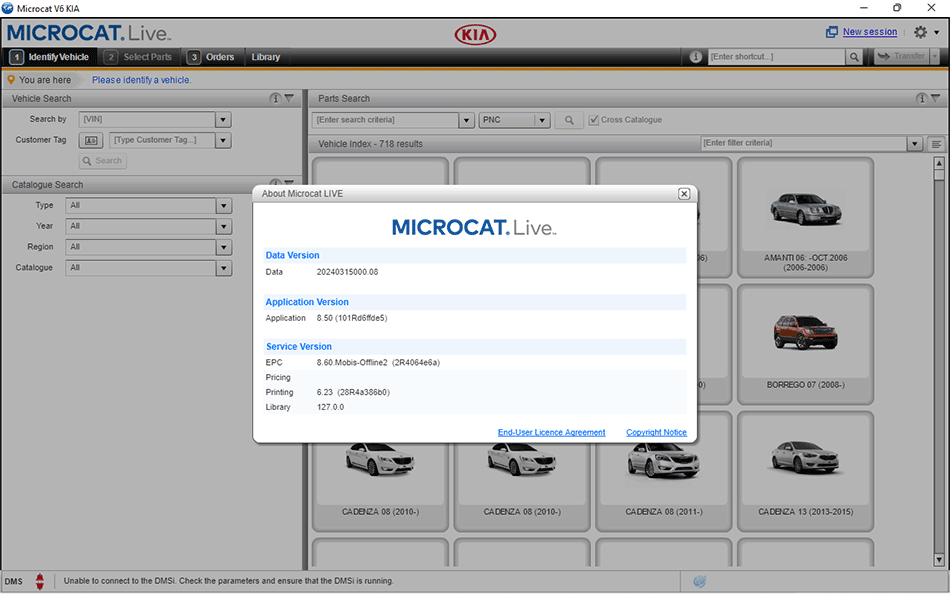Click the globe status icon in status bar
This screenshot has width=950, height=594.
tap(699, 581)
